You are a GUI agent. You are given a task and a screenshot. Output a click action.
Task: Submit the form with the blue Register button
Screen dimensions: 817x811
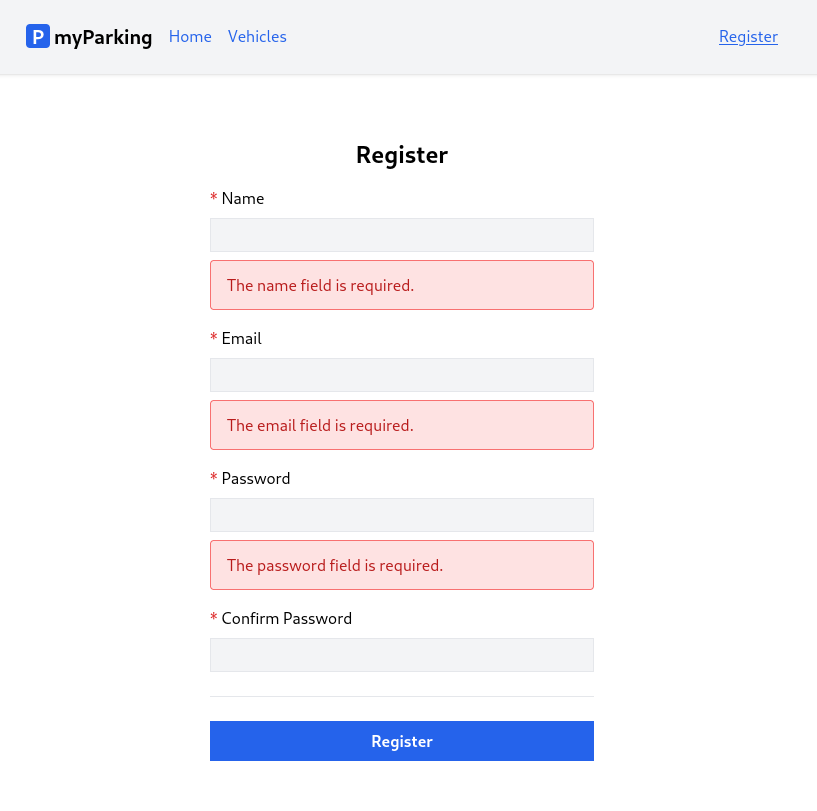402,741
